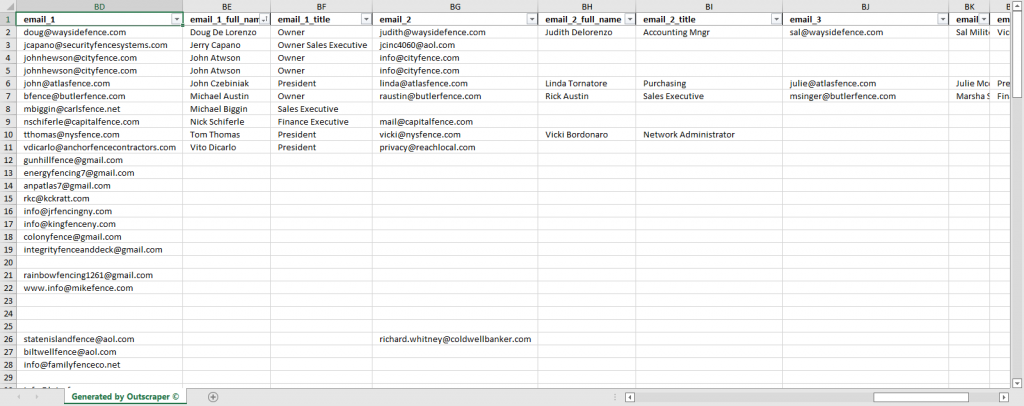Switch to the Generated by Outscraper sheet tab
The image size is (1024, 406).
[x=125, y=397]
